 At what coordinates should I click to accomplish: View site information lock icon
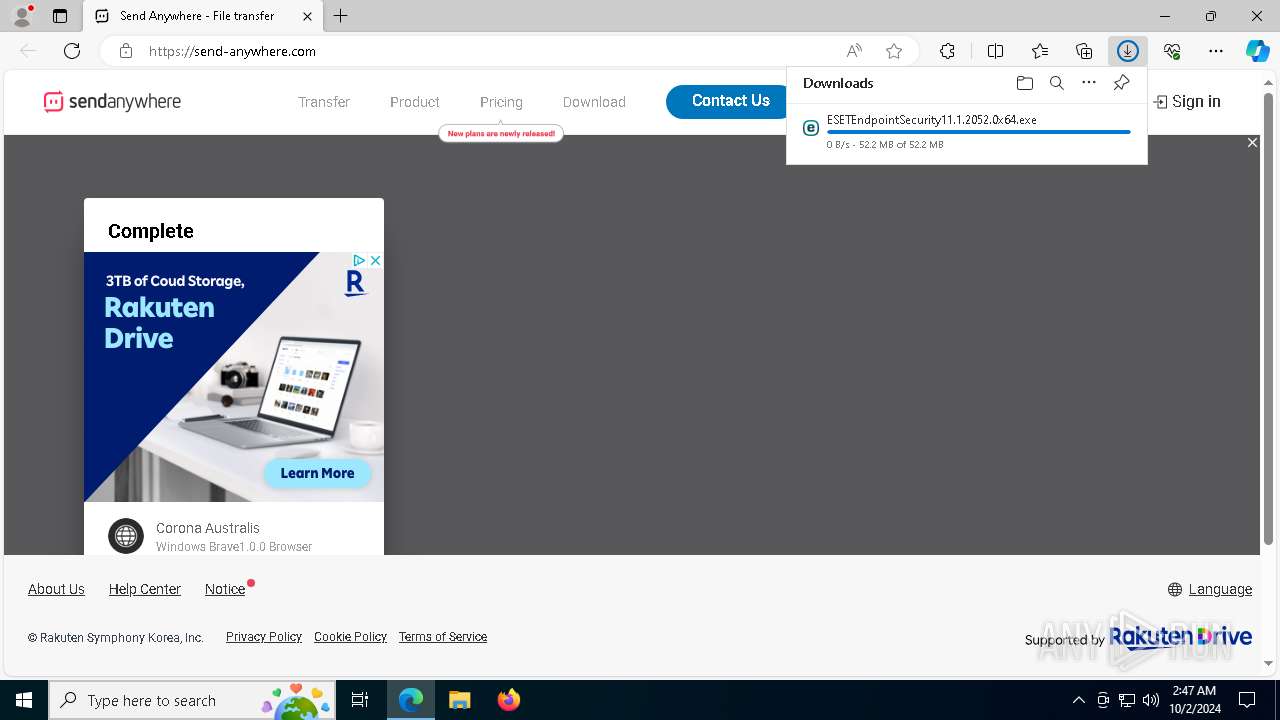(125, 51)
